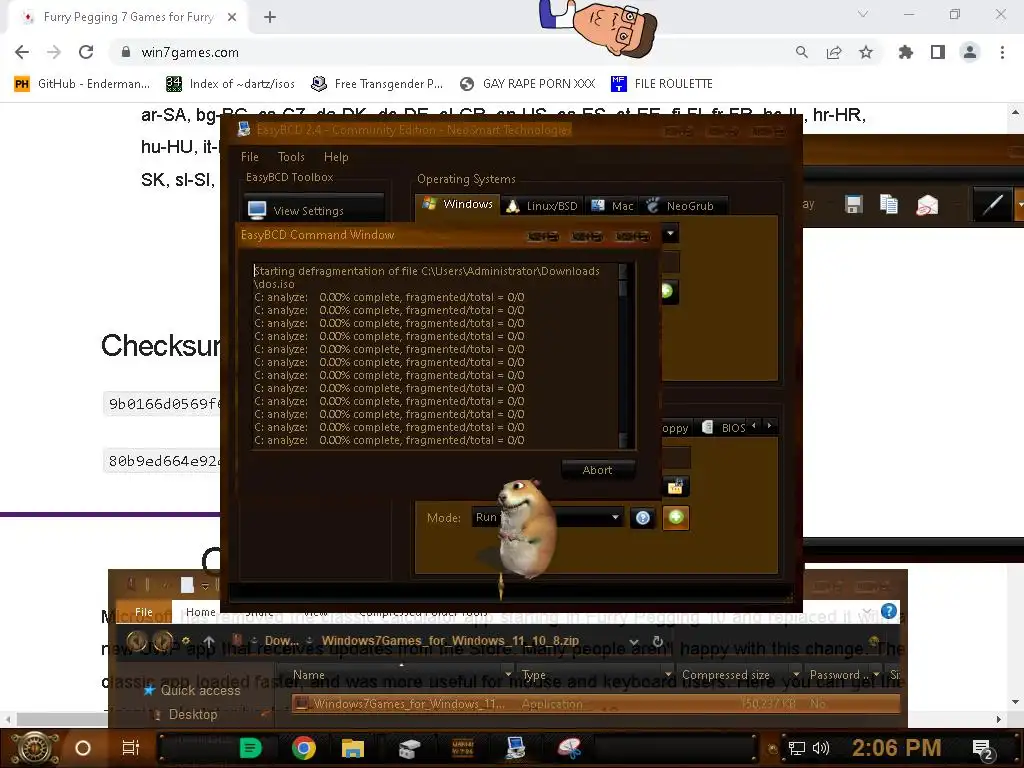Open the type dropdown under the NeoGrub tab
The width and height of the screenshot is (1024, 768).
click(x=670, y=233)
